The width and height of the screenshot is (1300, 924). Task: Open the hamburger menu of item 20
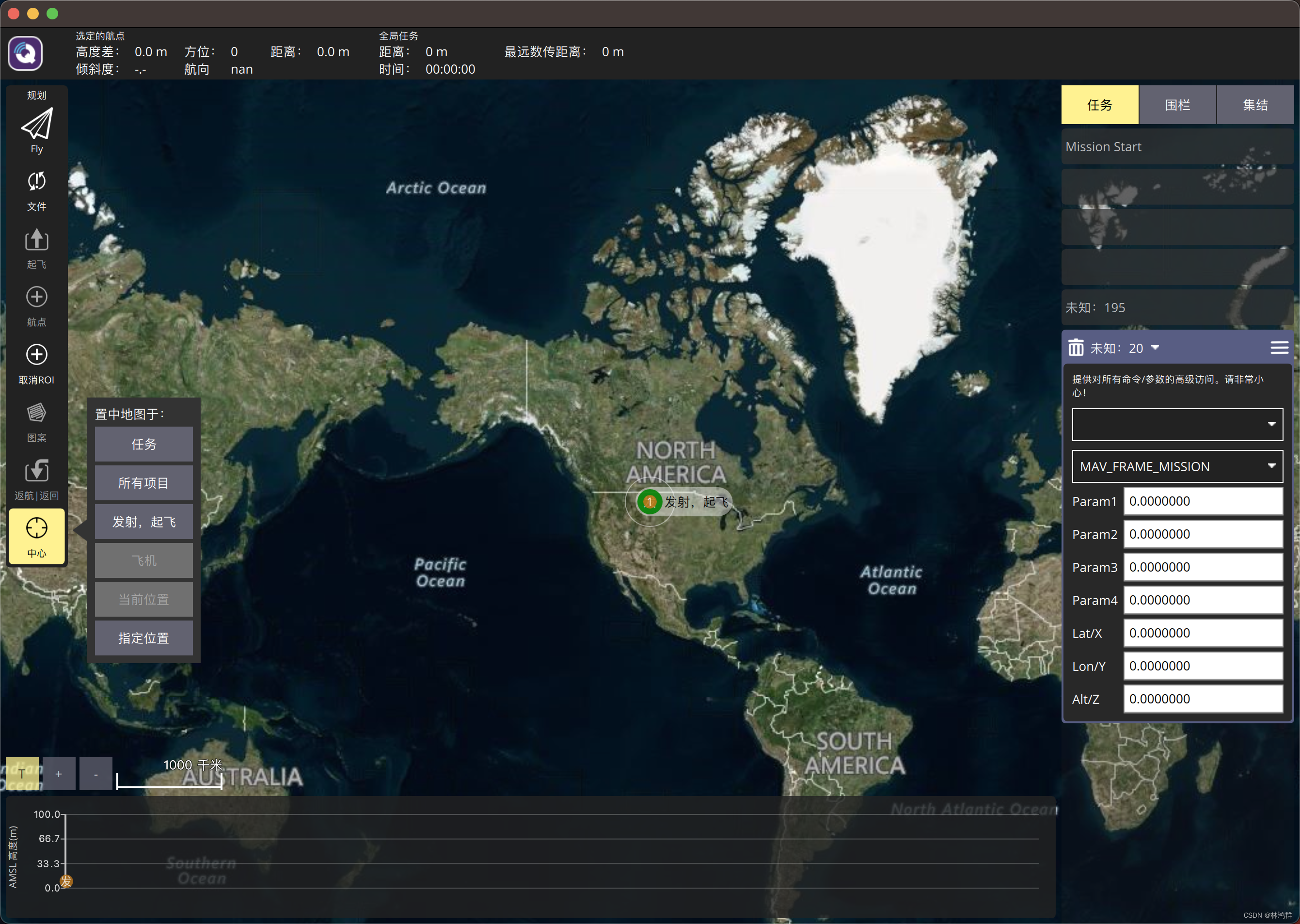[x=1280, y=348]
